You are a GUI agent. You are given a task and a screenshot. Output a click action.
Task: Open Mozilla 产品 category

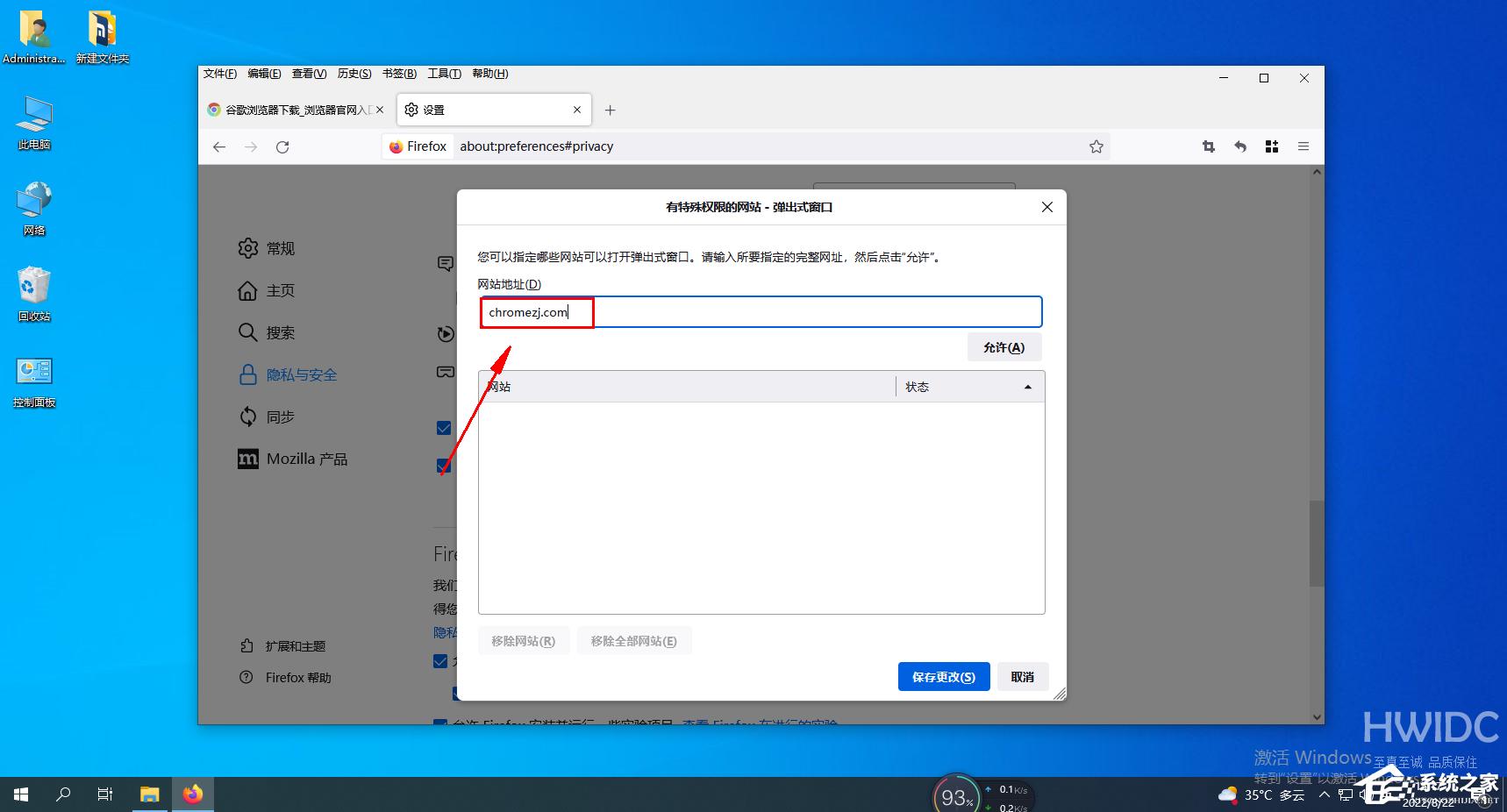point(293,459)
